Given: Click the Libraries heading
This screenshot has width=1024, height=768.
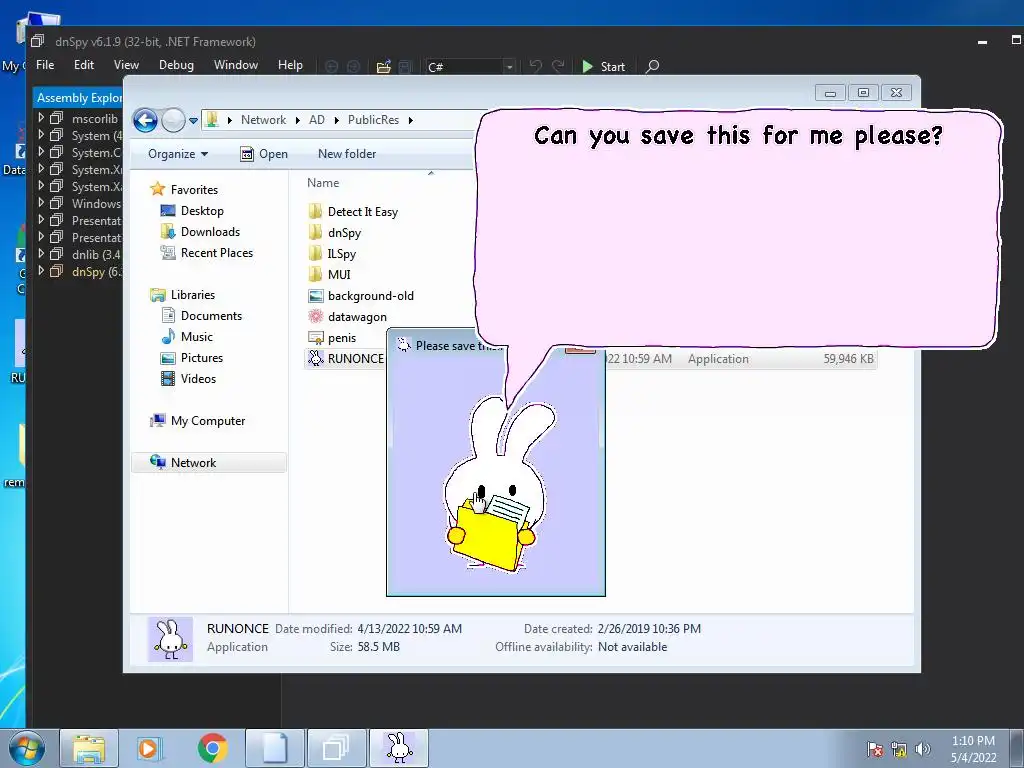Looking at the screenshot, I should coord(183,295).
